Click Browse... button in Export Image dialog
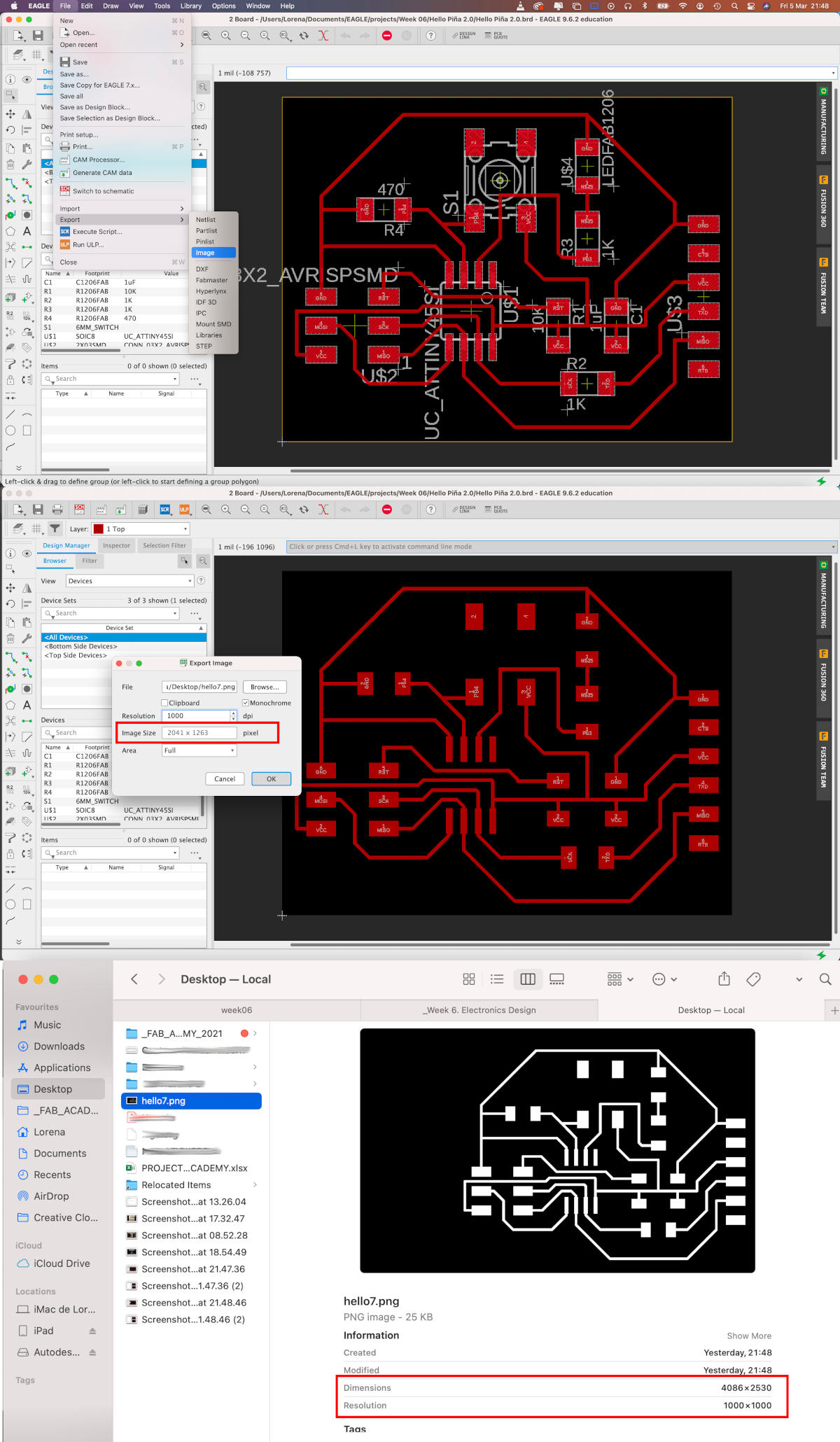The image size is (840, 1442). 265,687
